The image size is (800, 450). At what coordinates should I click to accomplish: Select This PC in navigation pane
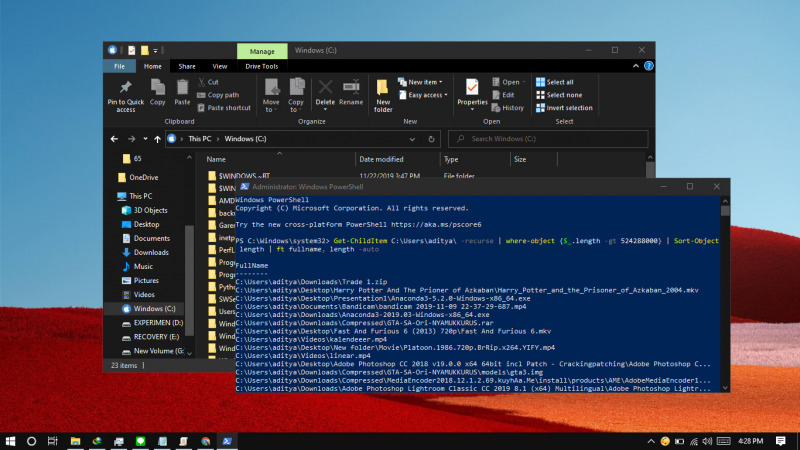pos(135,196)
